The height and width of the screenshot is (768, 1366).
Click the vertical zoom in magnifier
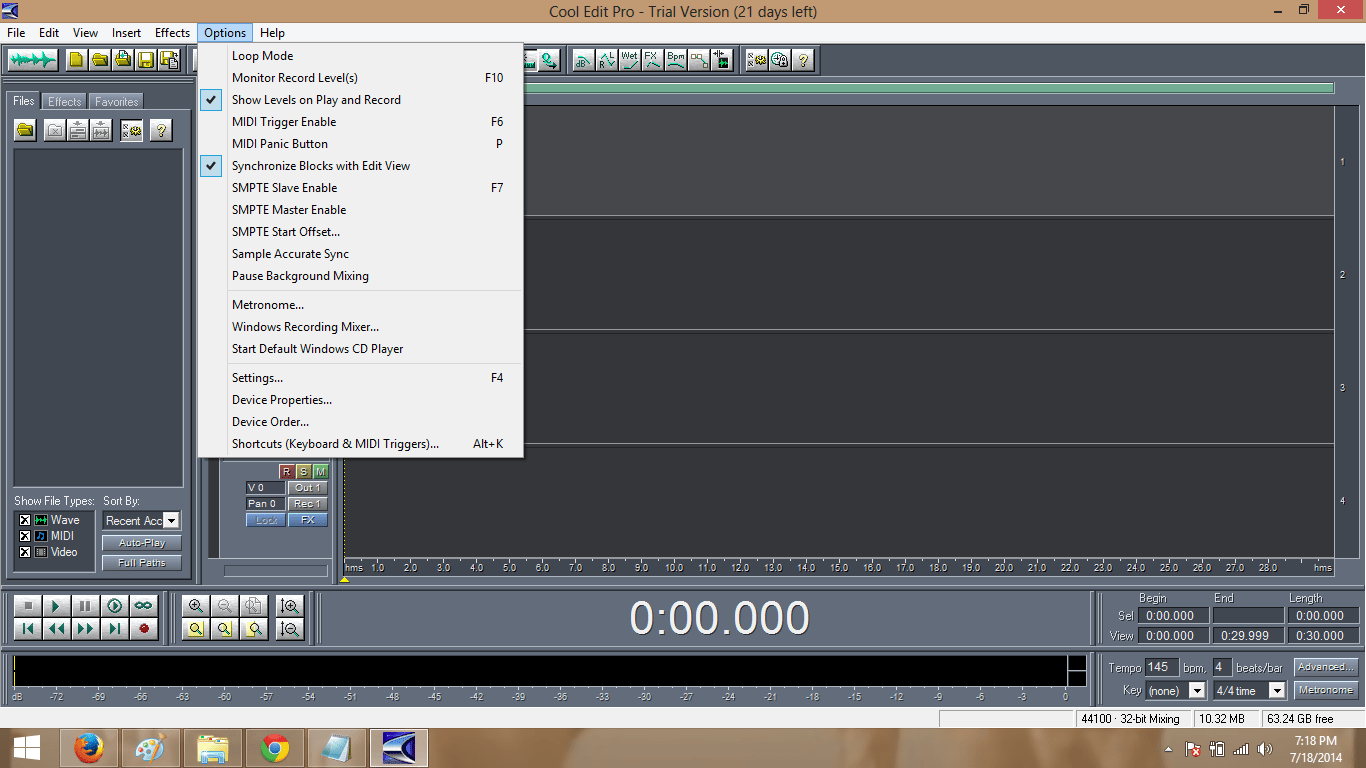(x=290, y=606)
